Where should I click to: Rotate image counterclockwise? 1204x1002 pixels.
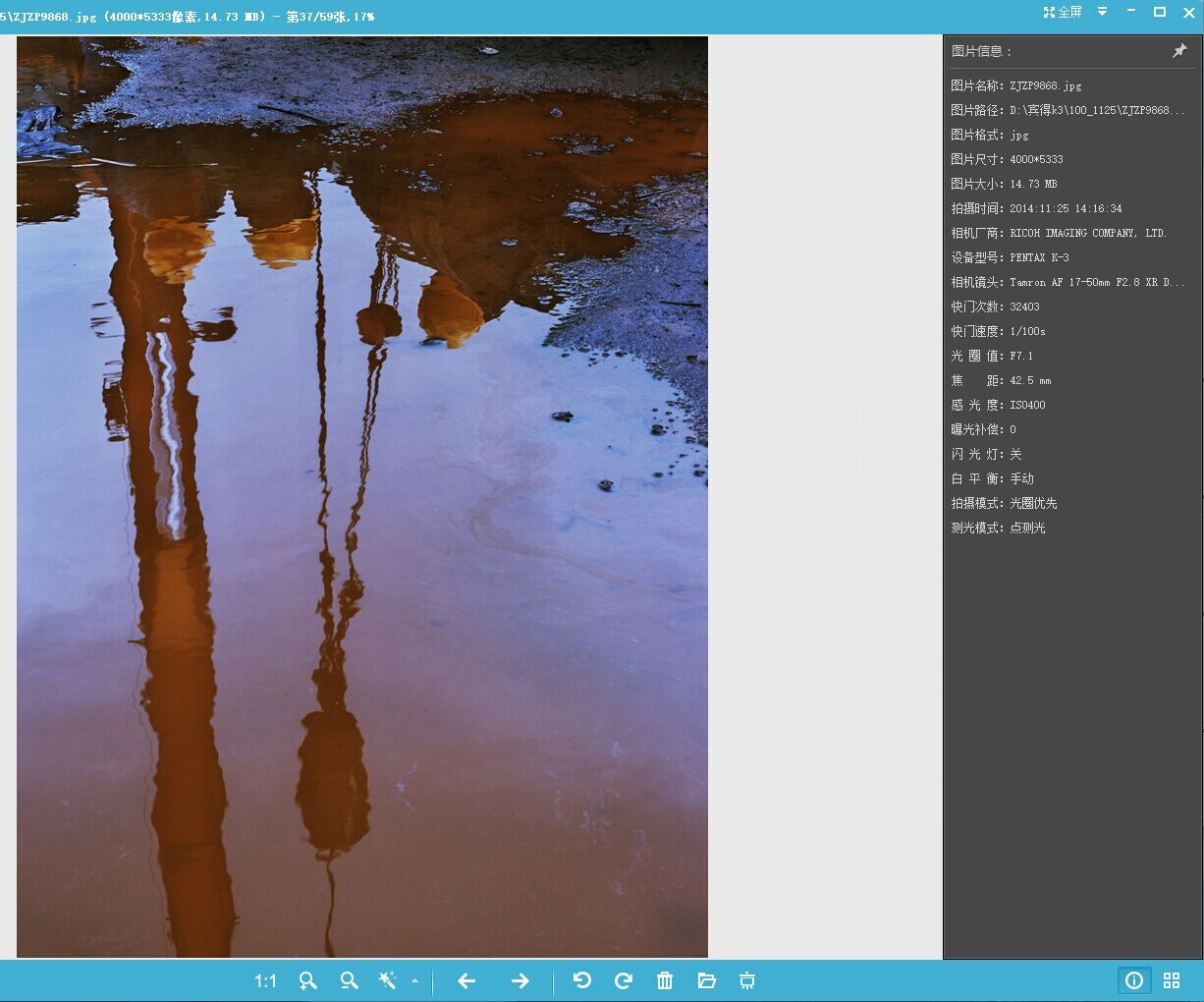click(582, 980)
